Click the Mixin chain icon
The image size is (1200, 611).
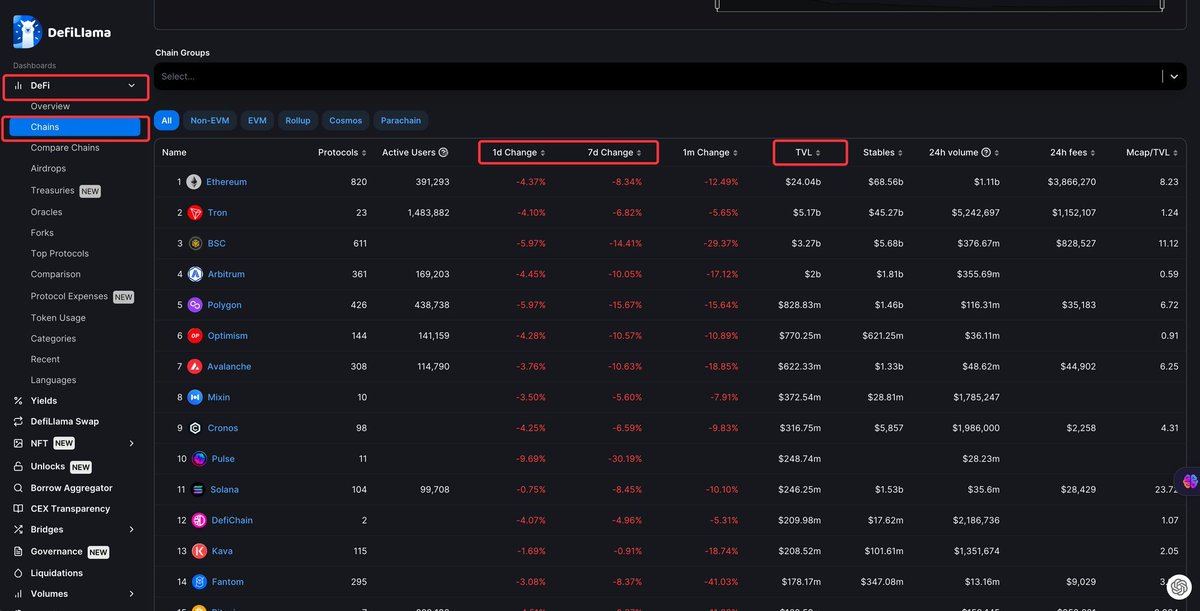pyautogui.click(x=194, y=397)
